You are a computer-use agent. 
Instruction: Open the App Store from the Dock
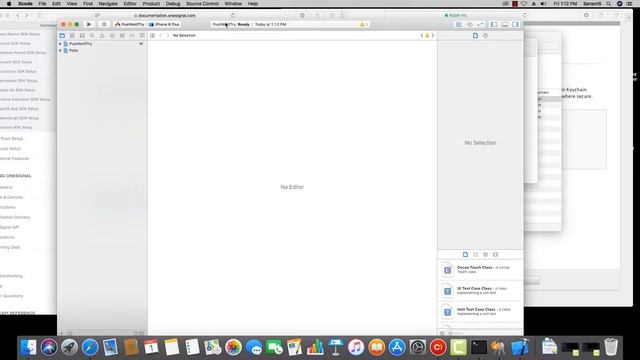tap(397, 347)
